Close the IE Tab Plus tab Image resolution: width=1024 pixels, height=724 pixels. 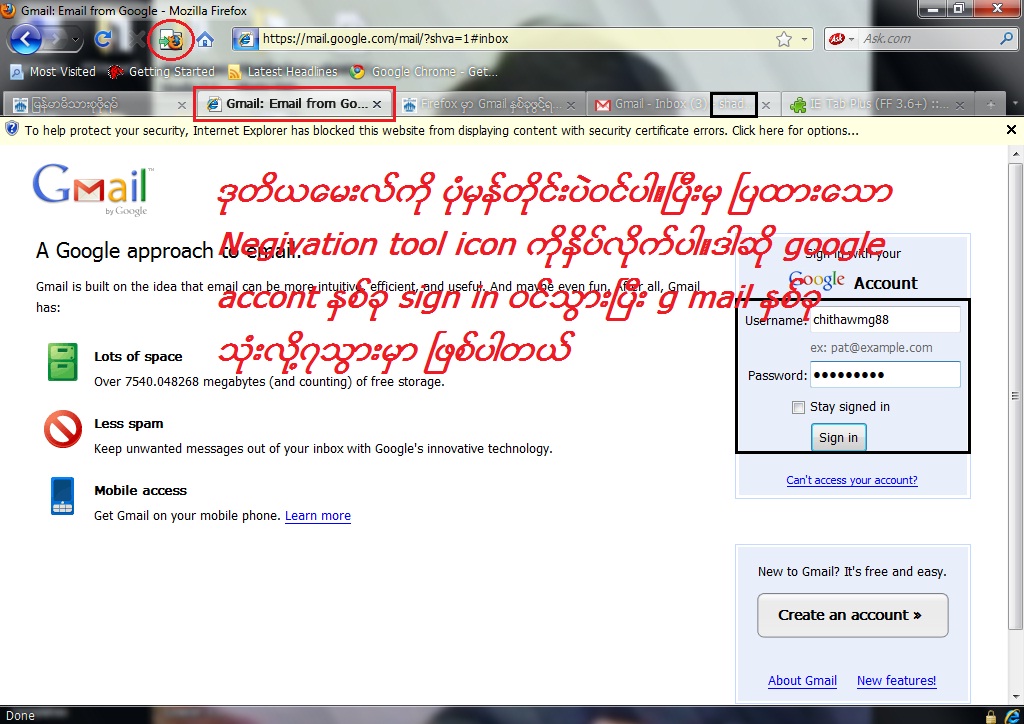pos(960,105)
